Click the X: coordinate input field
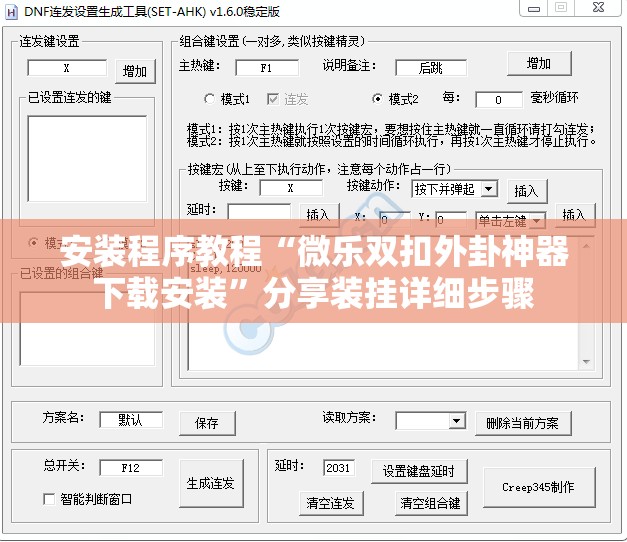The width and height of the screenshot is (627, 542). pos(395,219)
